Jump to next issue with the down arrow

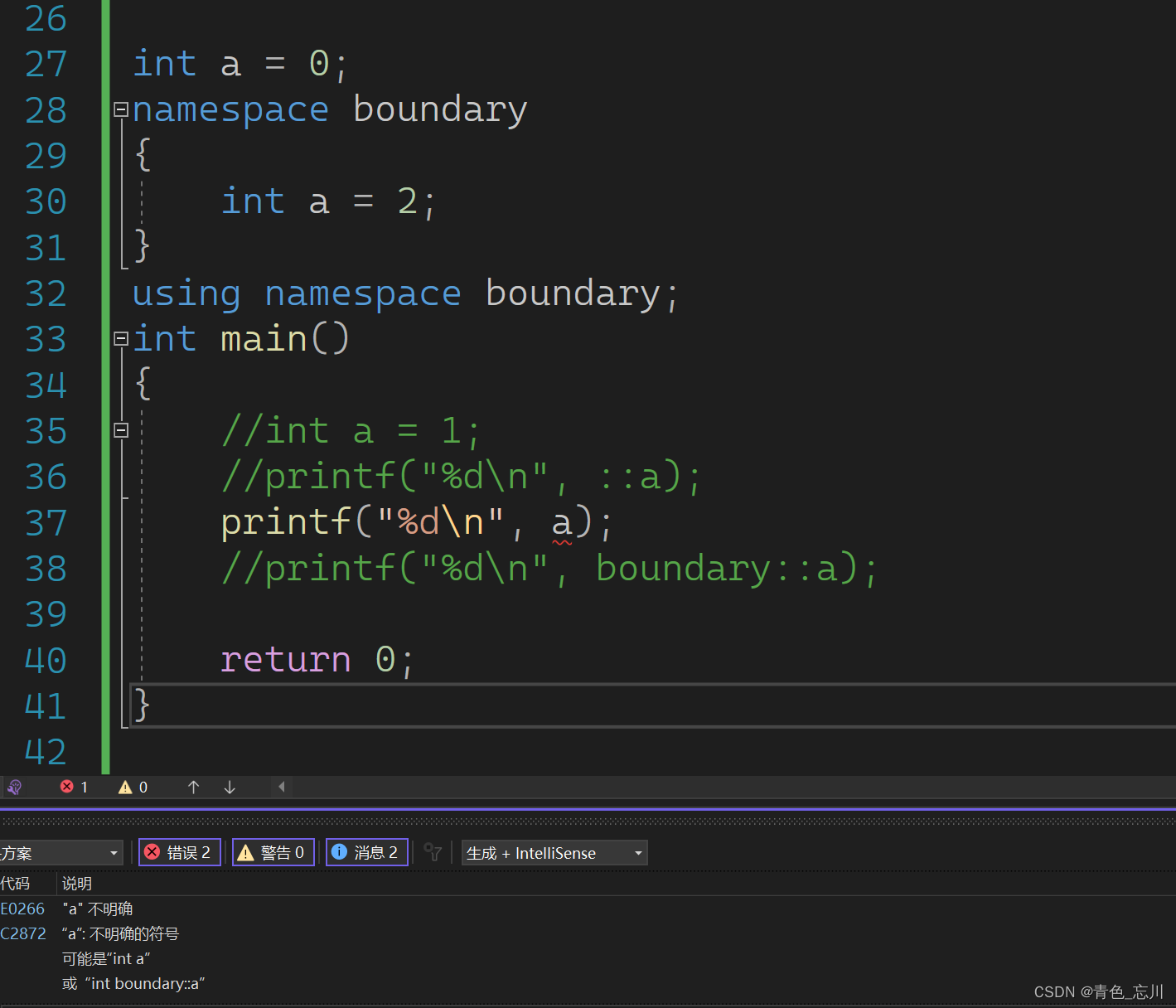click(x=230, y=786)
